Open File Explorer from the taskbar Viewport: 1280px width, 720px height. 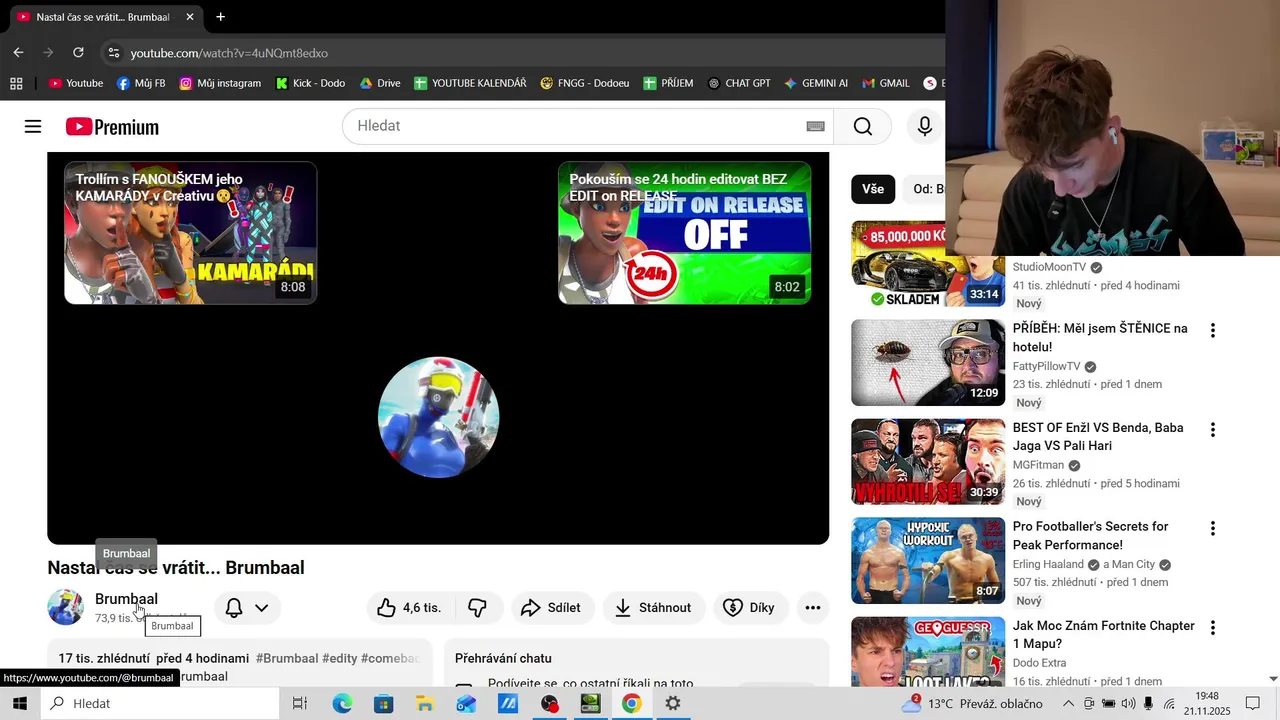425,704
